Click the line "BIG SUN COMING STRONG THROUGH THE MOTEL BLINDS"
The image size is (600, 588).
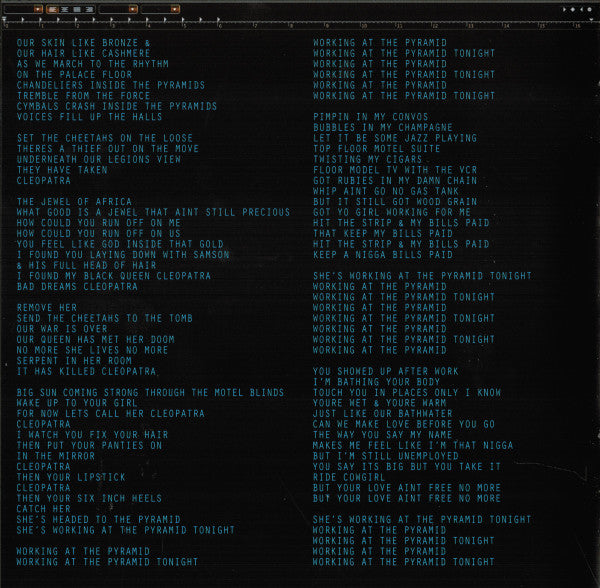point(150,392)
